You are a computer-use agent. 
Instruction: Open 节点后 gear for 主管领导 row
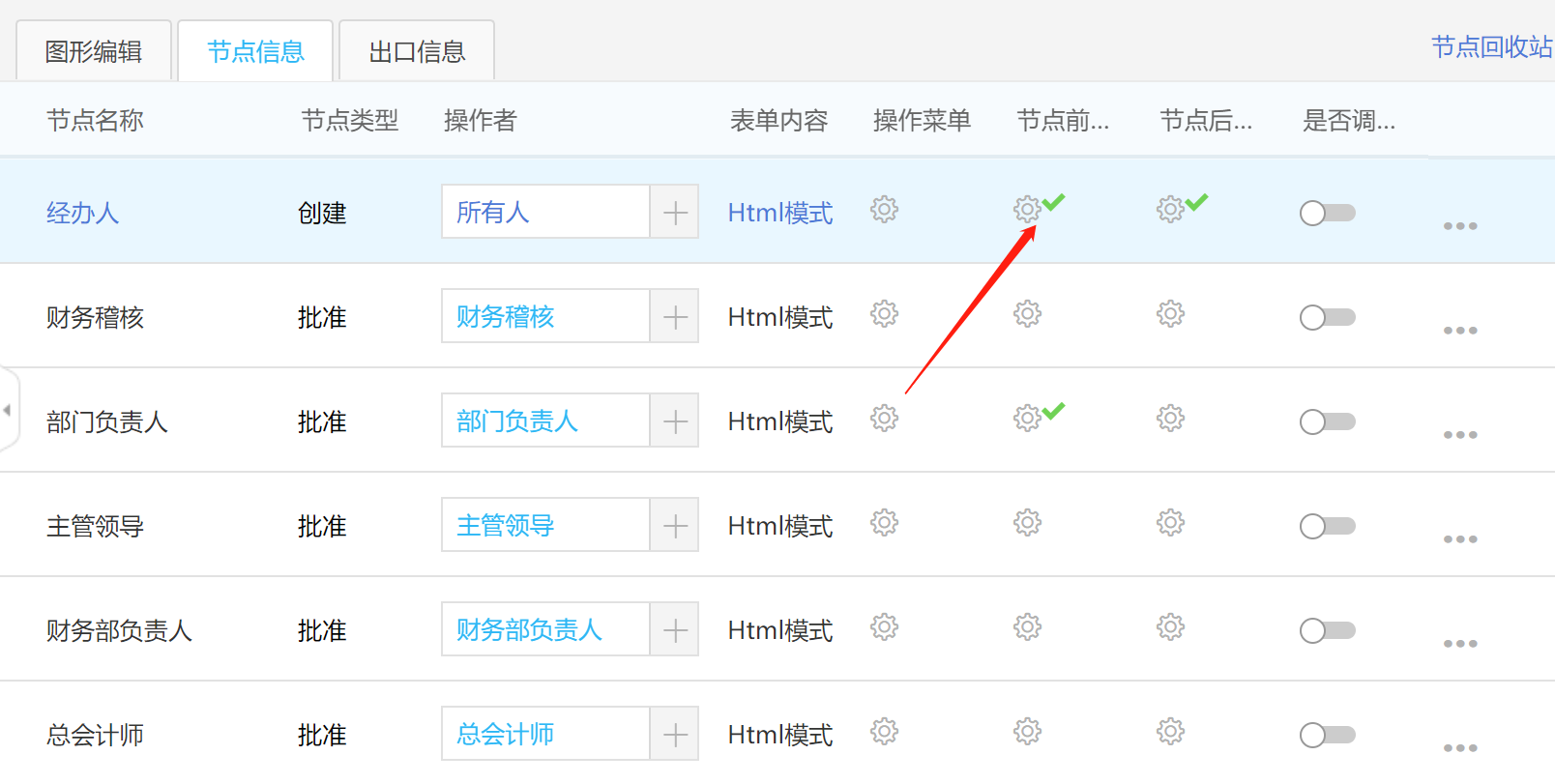[x=1170, y=523]
